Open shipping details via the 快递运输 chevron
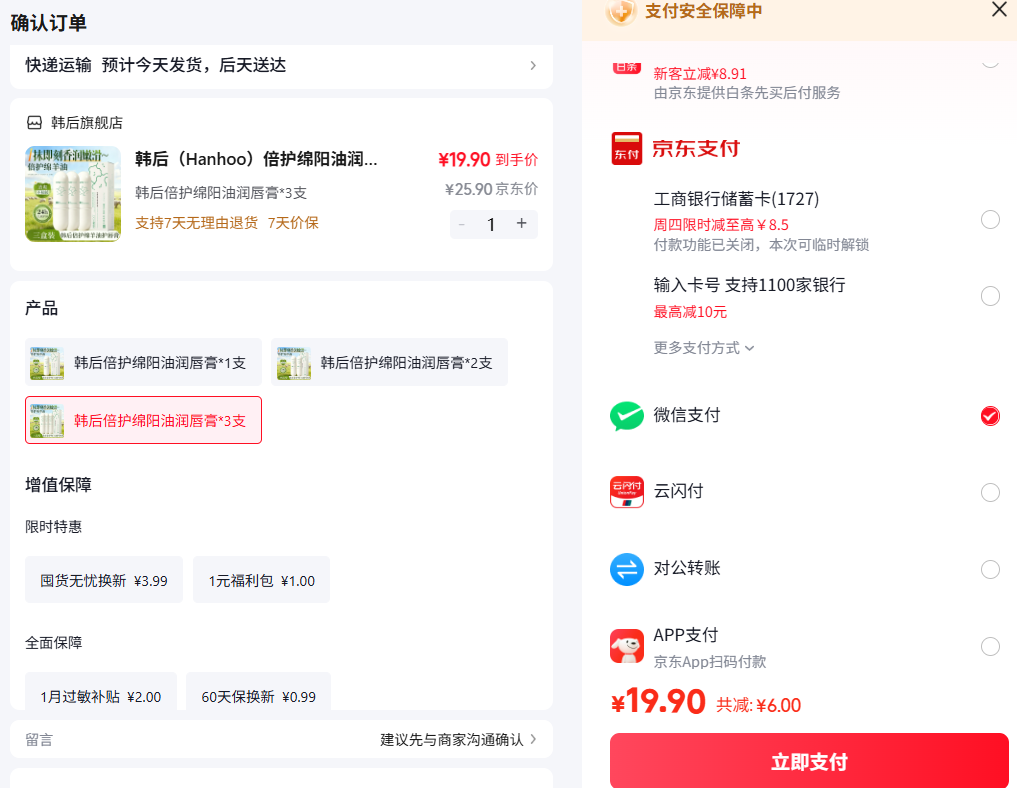The height and width of the screenshot is (788, 1017). coord(532,66)
